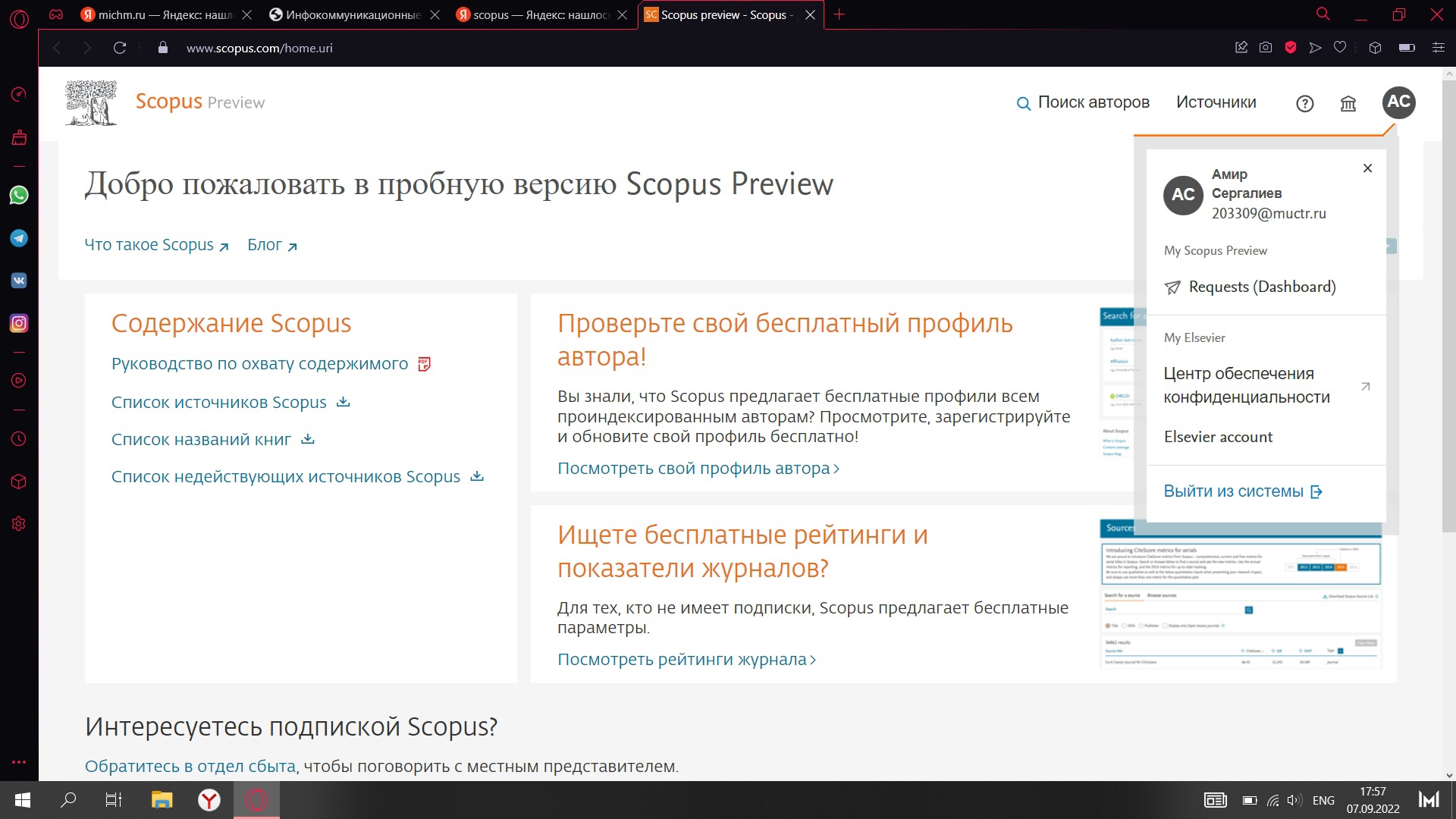Open Yandex Browser from the taskbar
1456x819 pixels.
(x=209, y=800)
